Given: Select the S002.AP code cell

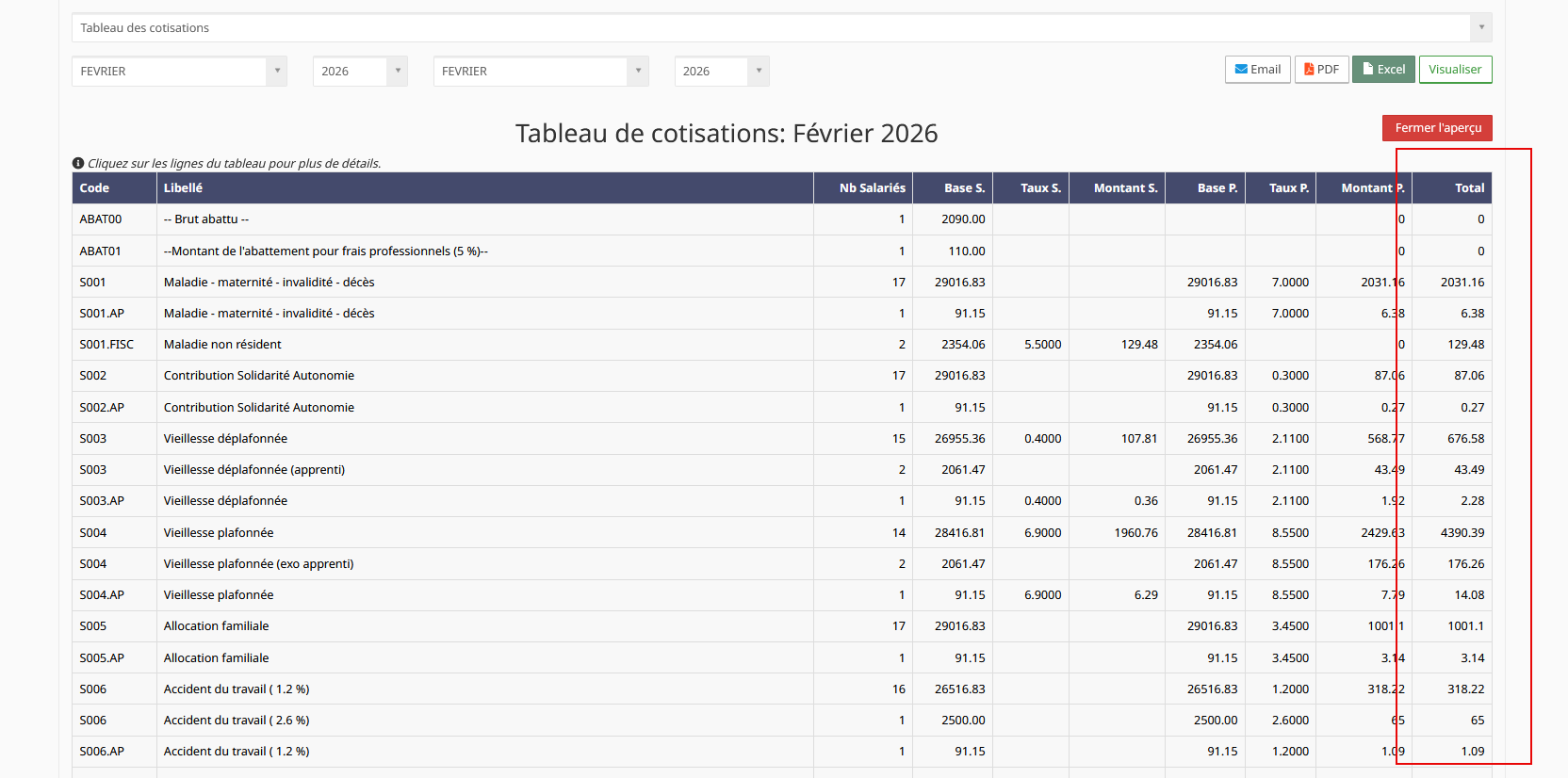Looking at the screenshot, I should pos(114,407).
